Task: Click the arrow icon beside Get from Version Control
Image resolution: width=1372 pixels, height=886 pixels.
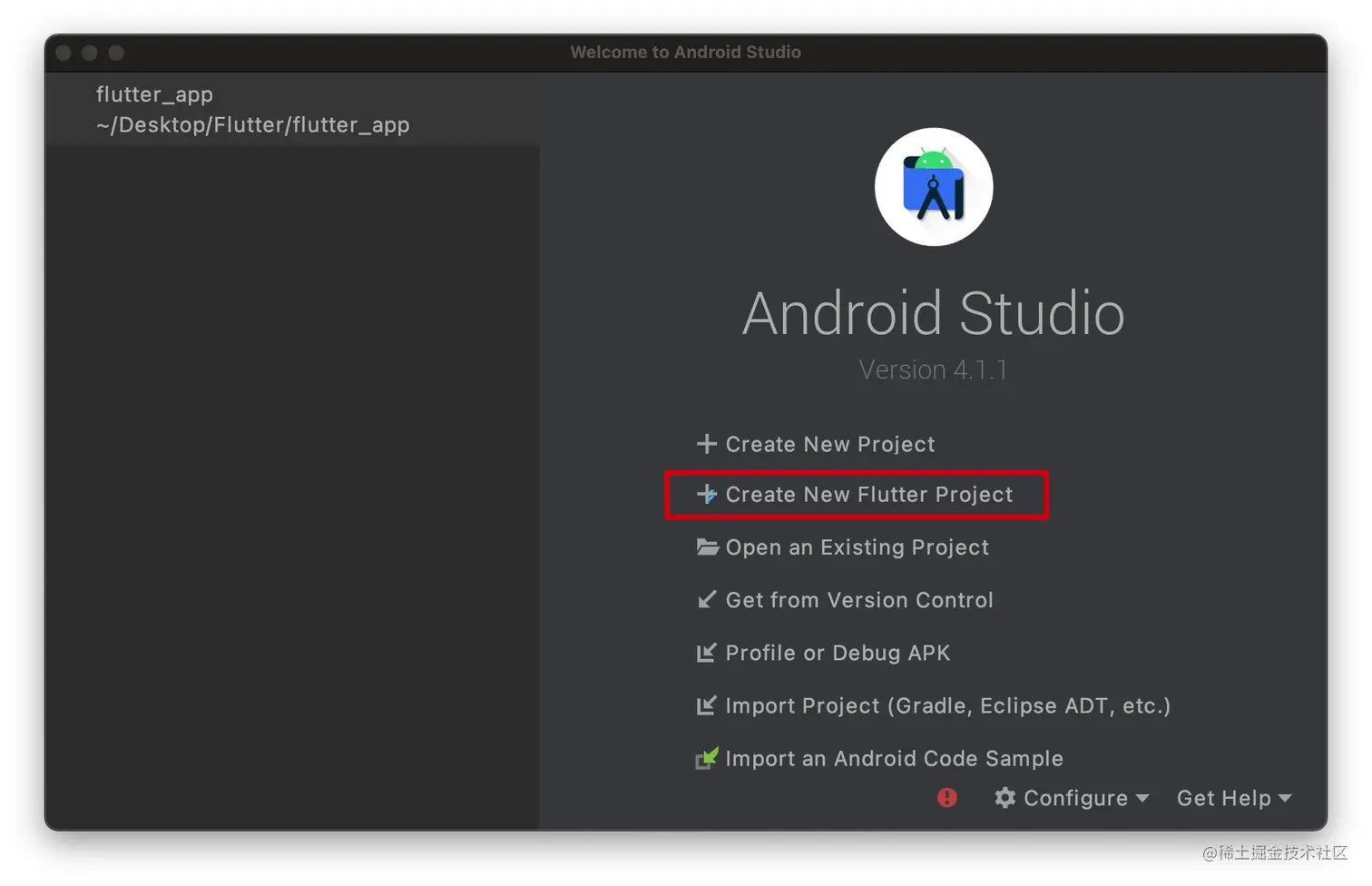Action: pyautogui.click(x=706, y=600)
